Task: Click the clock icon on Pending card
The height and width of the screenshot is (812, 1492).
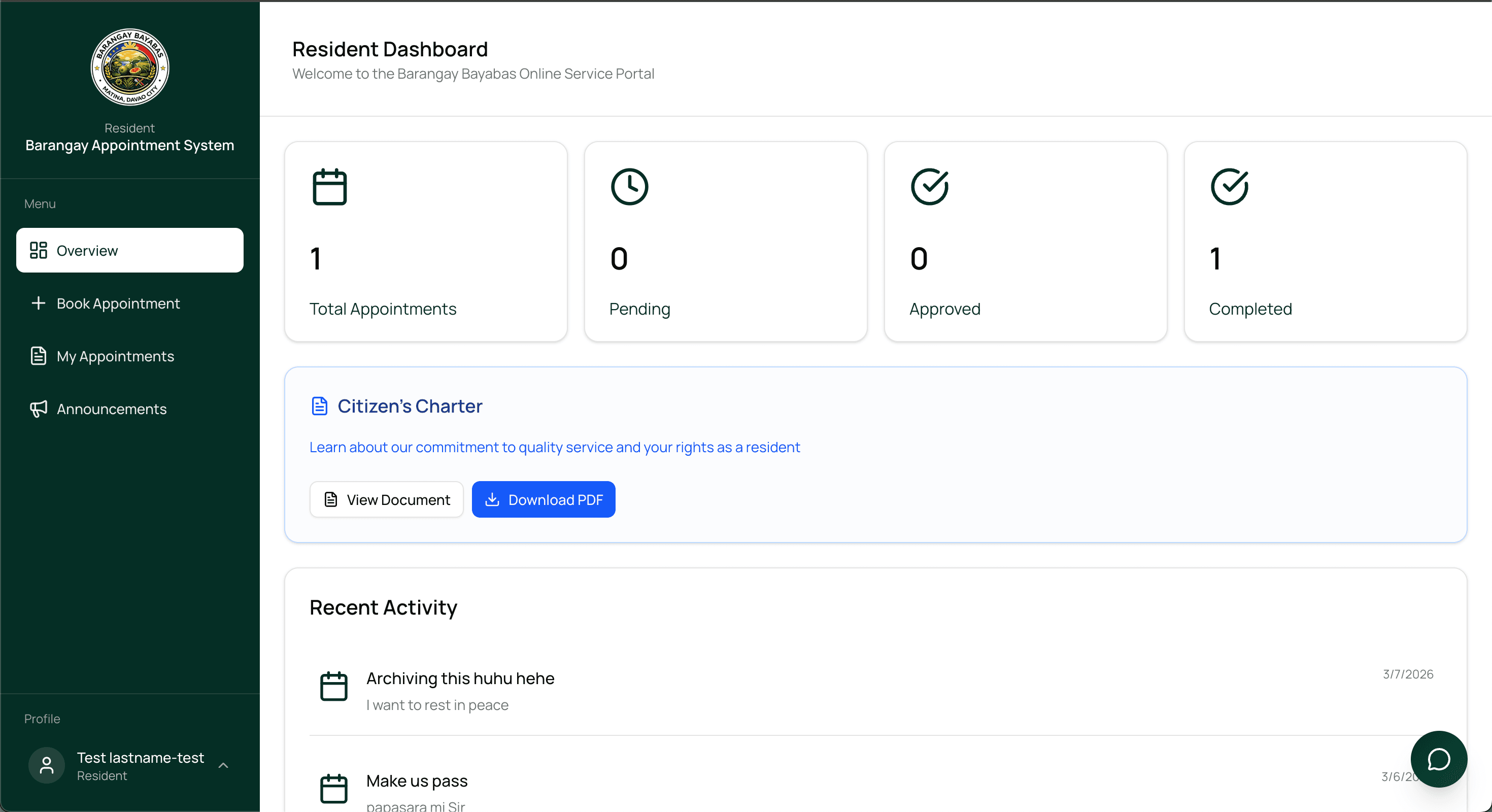Action: coord(630,186)
